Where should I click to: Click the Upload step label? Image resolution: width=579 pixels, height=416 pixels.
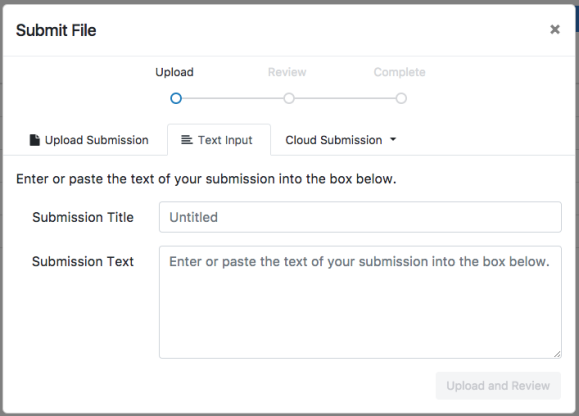(174, 72)
